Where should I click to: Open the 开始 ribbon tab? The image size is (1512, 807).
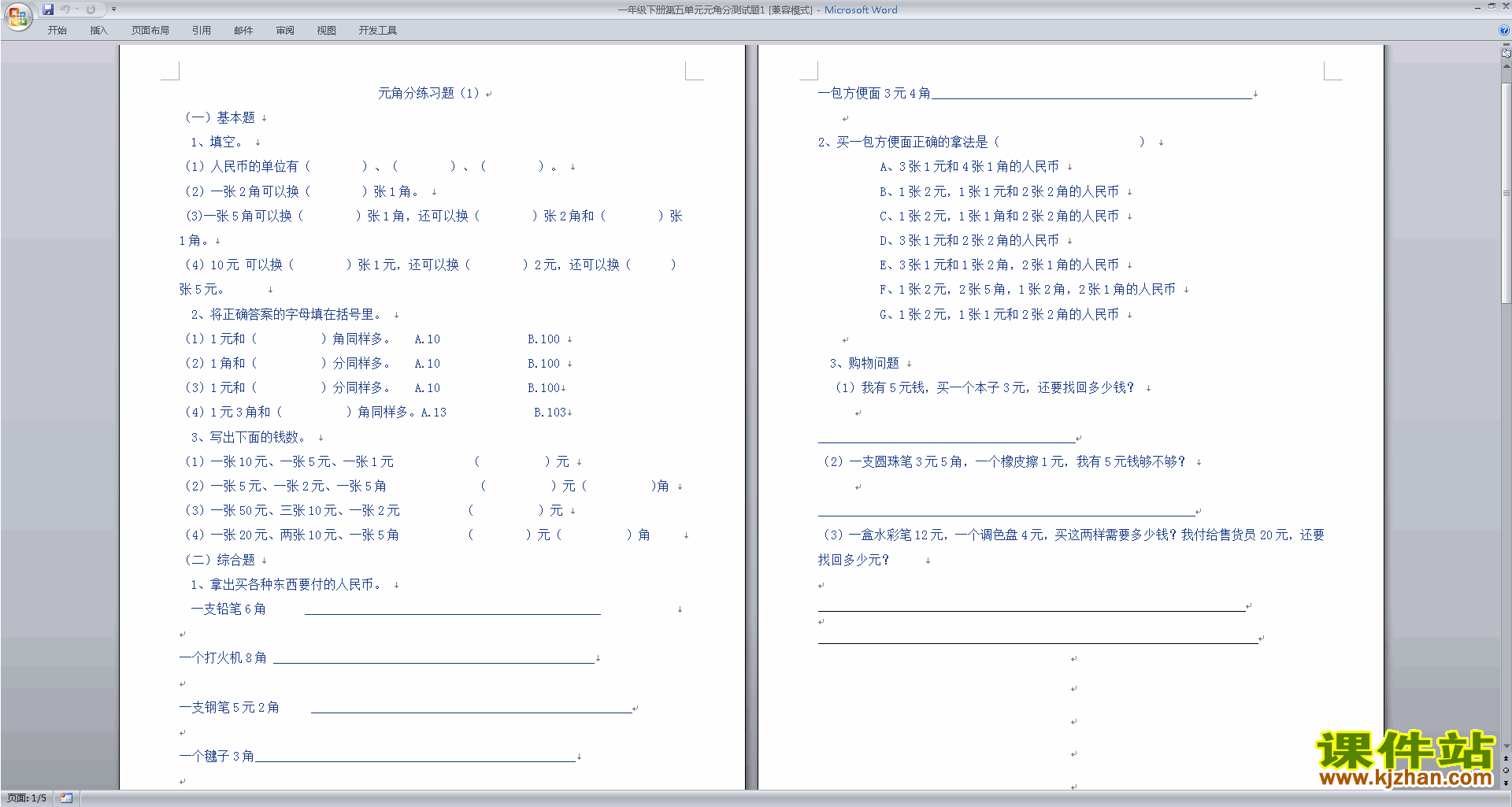[57, 31]
